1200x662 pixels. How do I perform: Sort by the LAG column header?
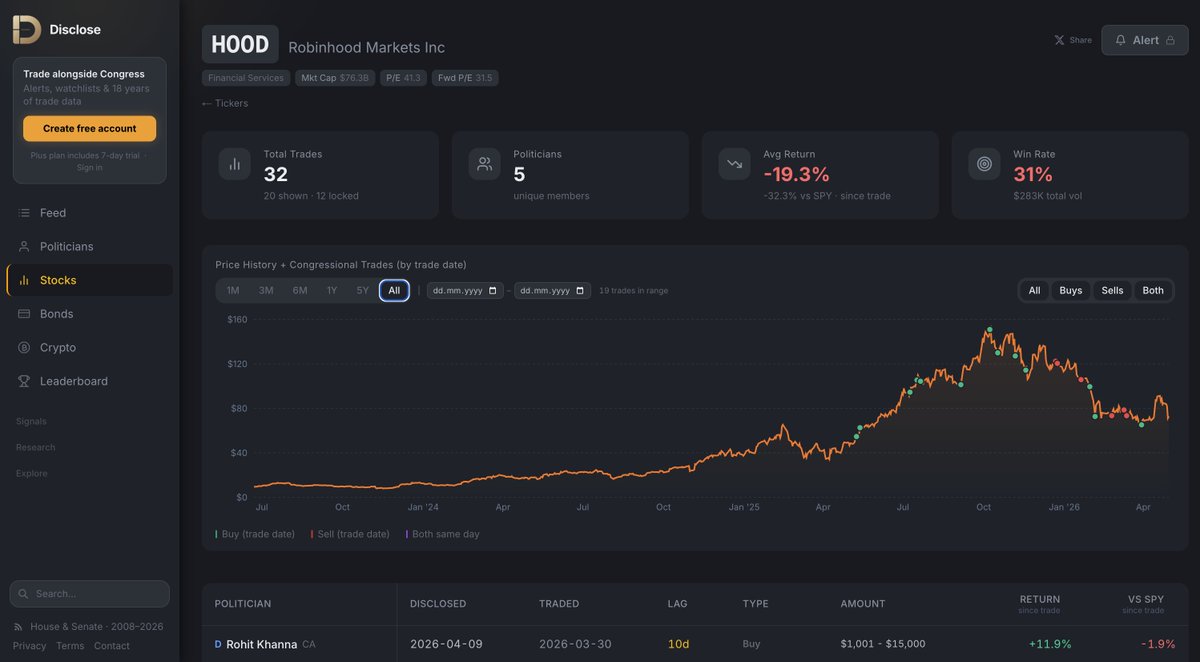(x=677, y=604)
